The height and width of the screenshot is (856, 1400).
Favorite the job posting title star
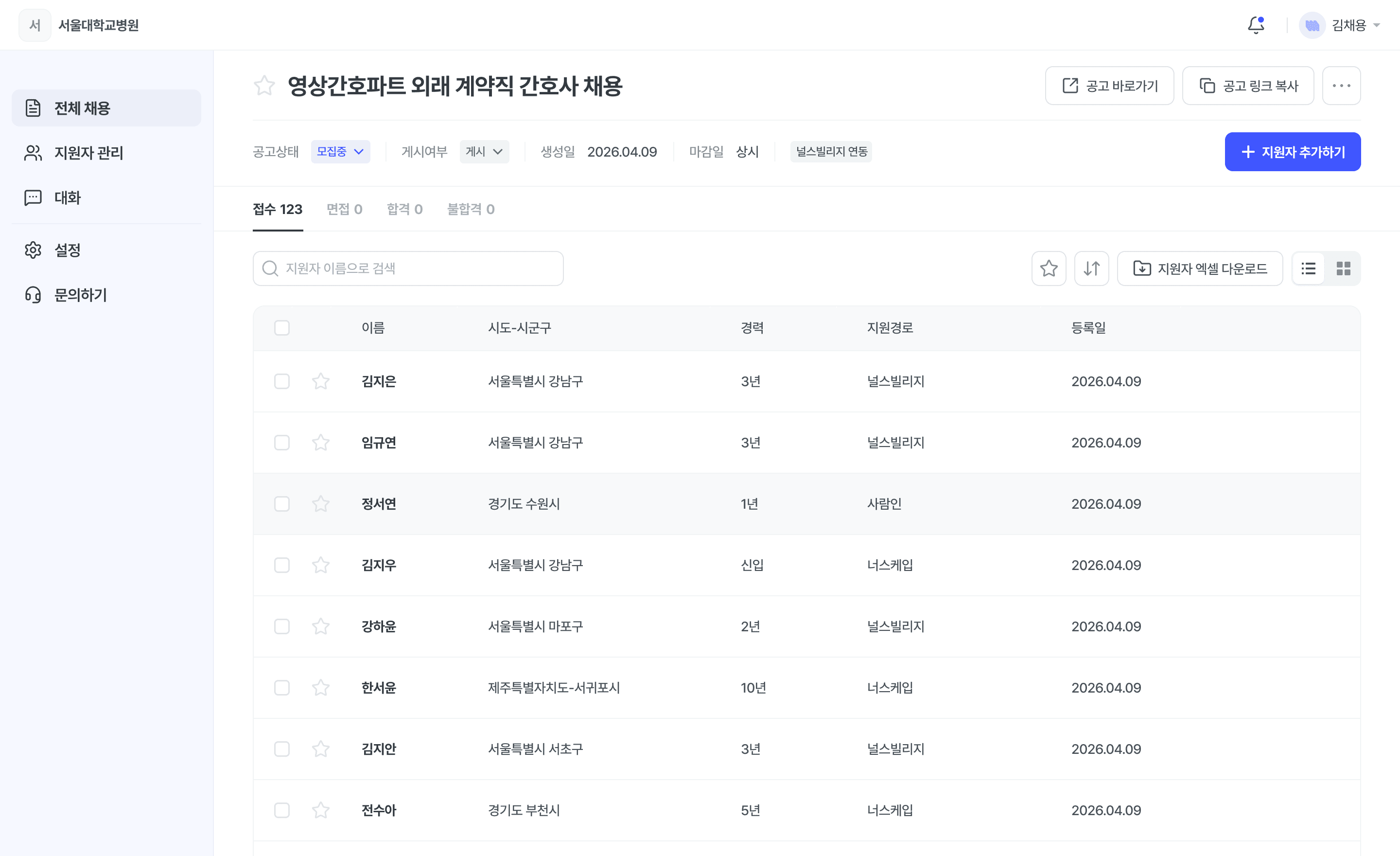point(264,86)
